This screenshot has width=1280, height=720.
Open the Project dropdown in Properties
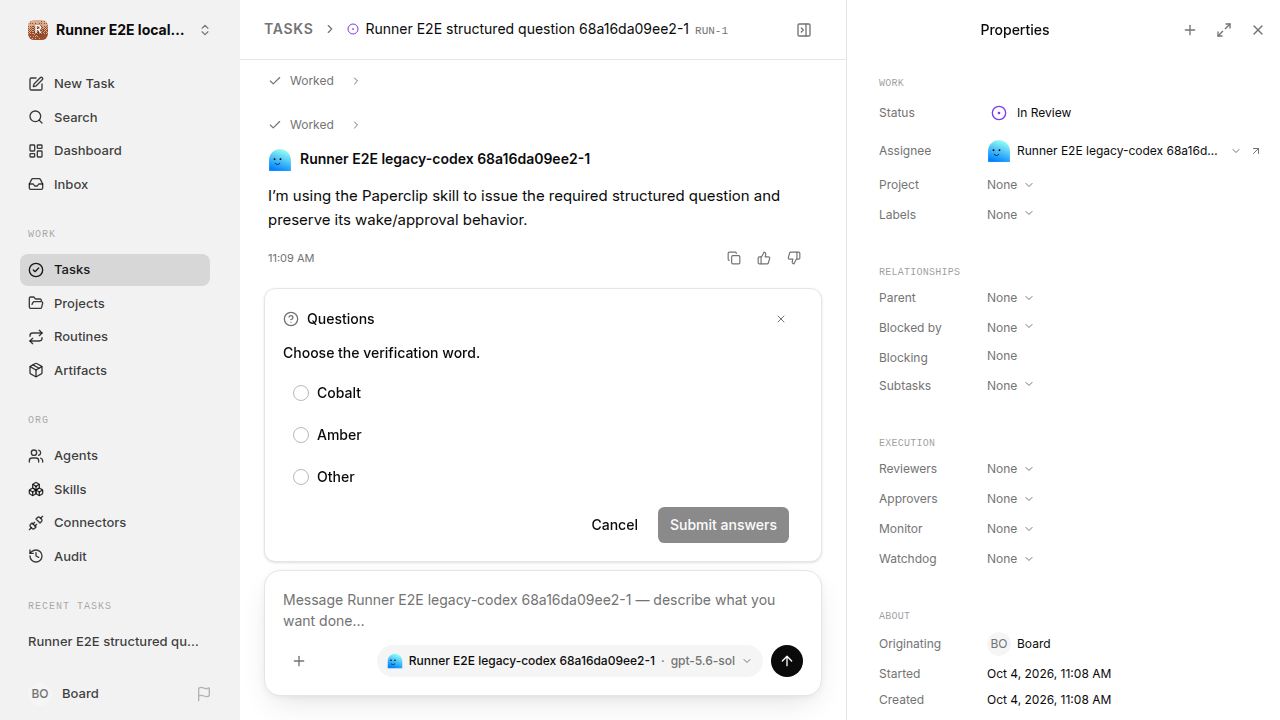1010,185
